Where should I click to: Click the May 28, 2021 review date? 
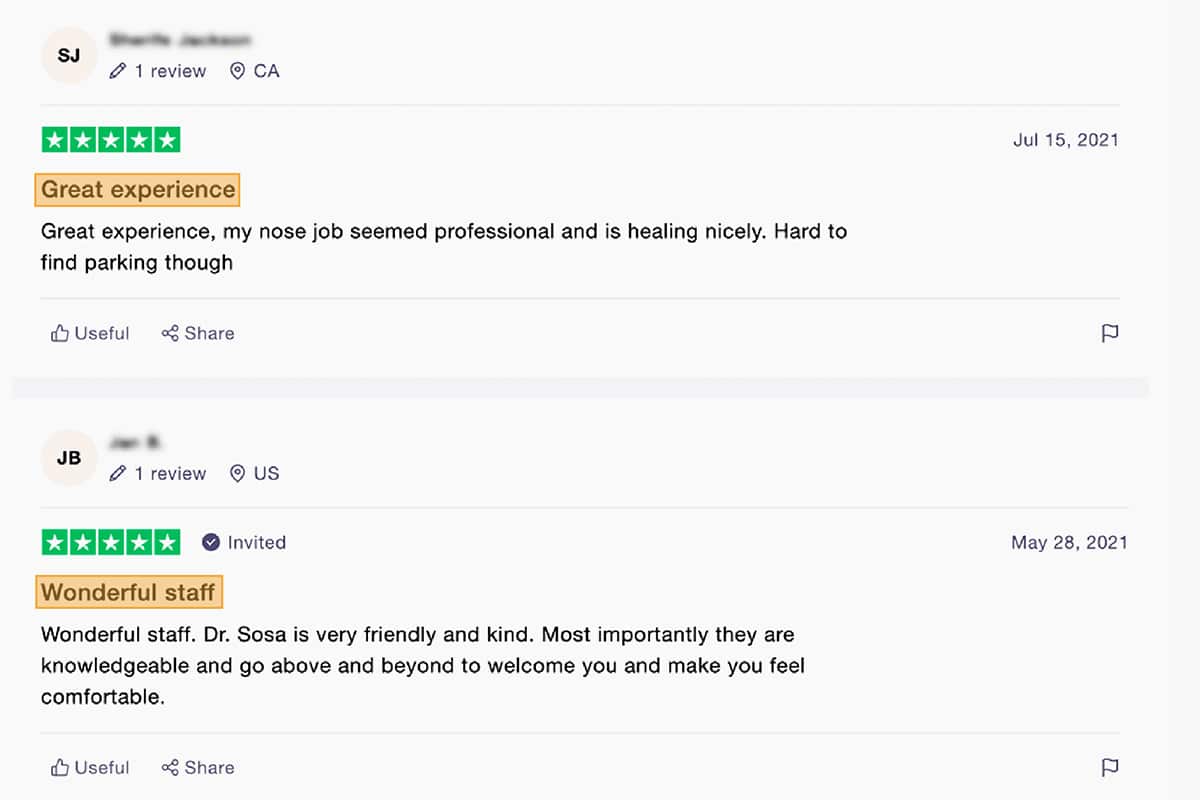click(x=1068, y=543)
